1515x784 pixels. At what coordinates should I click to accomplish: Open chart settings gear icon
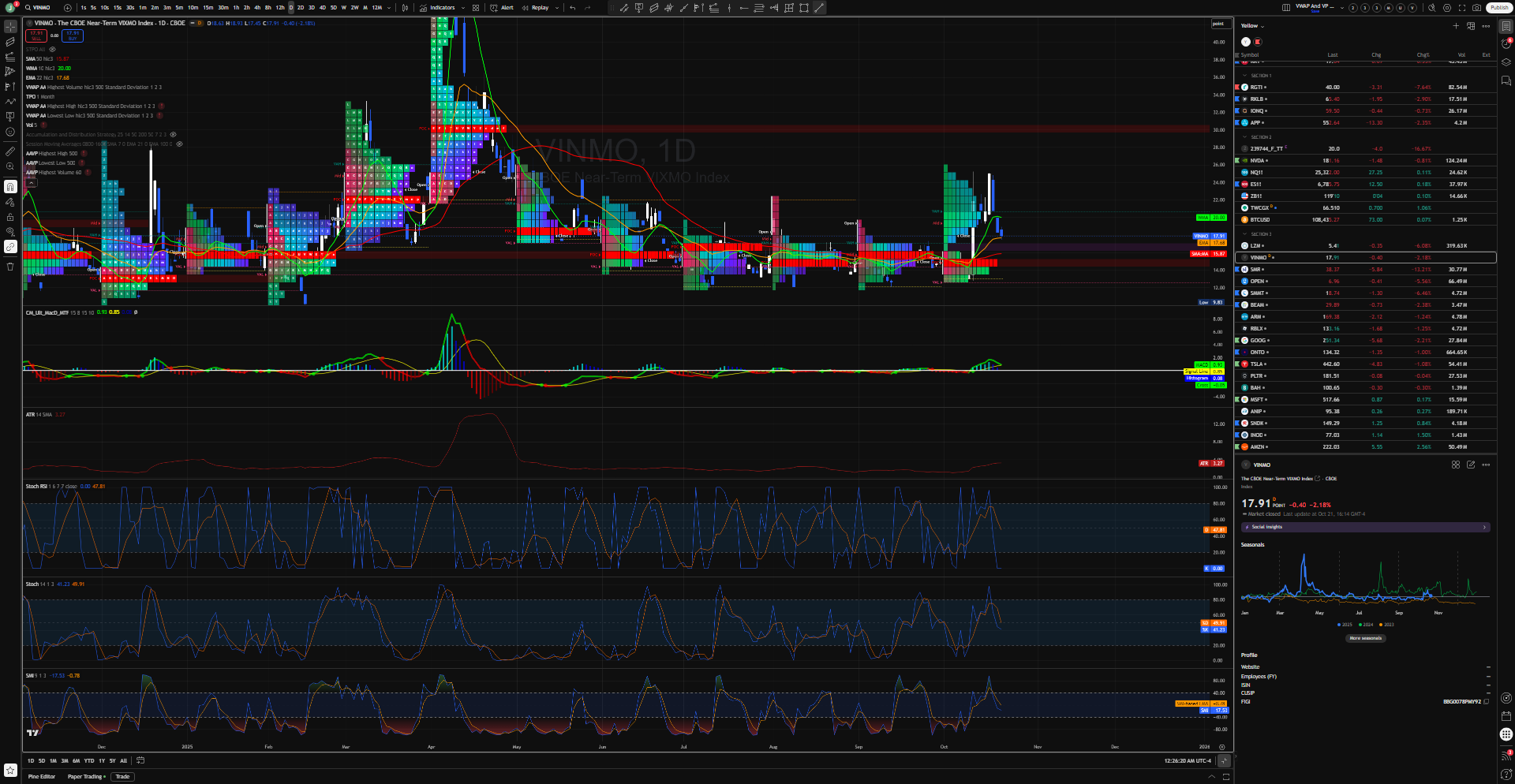click(1447, 8)
